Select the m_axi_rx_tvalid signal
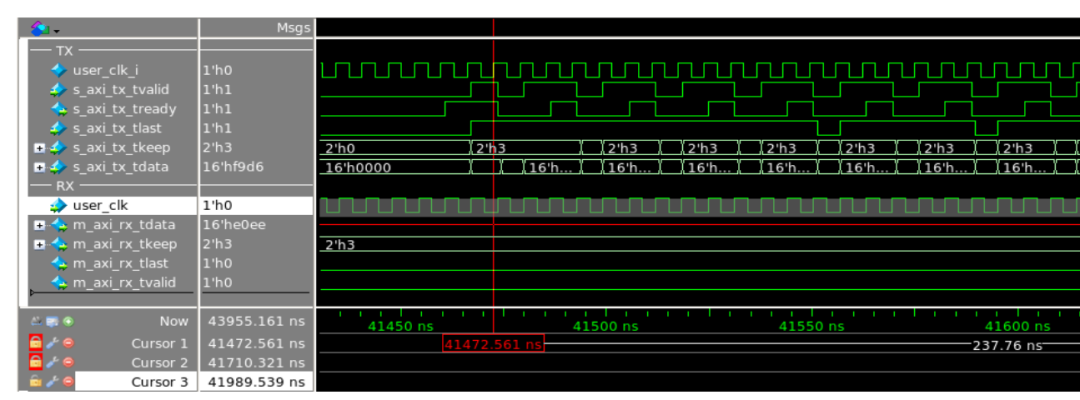 click(x=124, y=282)
